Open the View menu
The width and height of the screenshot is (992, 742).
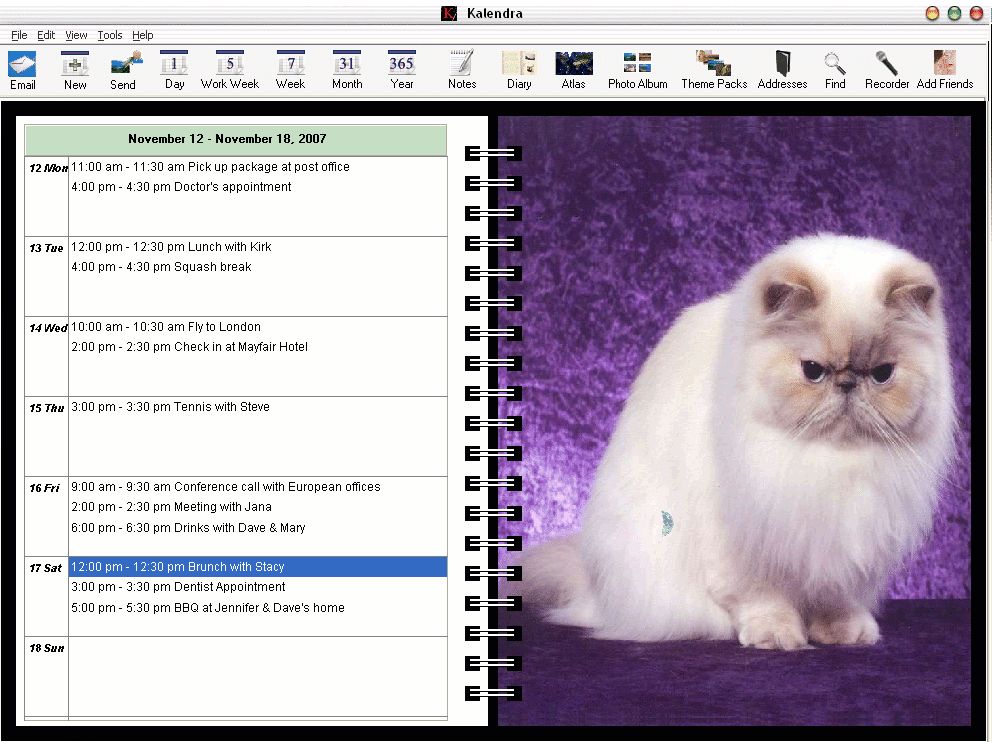click(76, 35)
